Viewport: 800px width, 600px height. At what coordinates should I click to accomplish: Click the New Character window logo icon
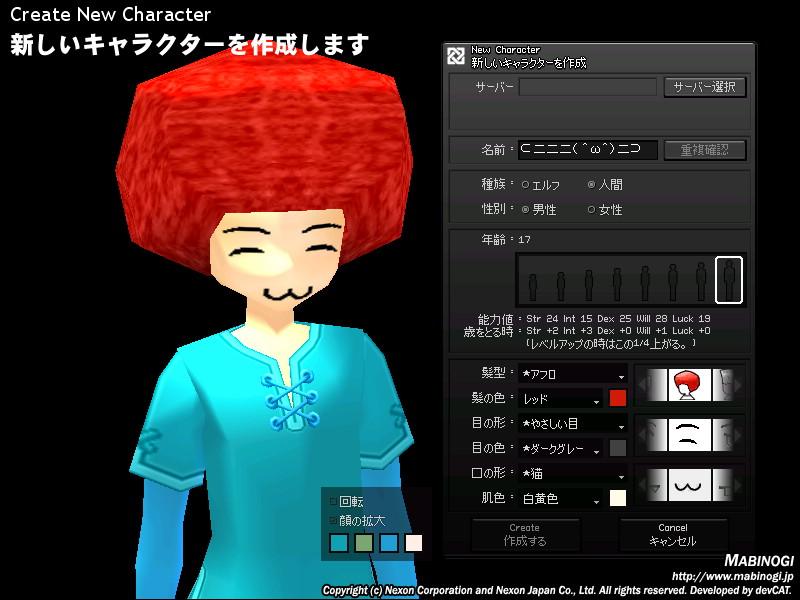pyautogui.click(x=456, y=56)
